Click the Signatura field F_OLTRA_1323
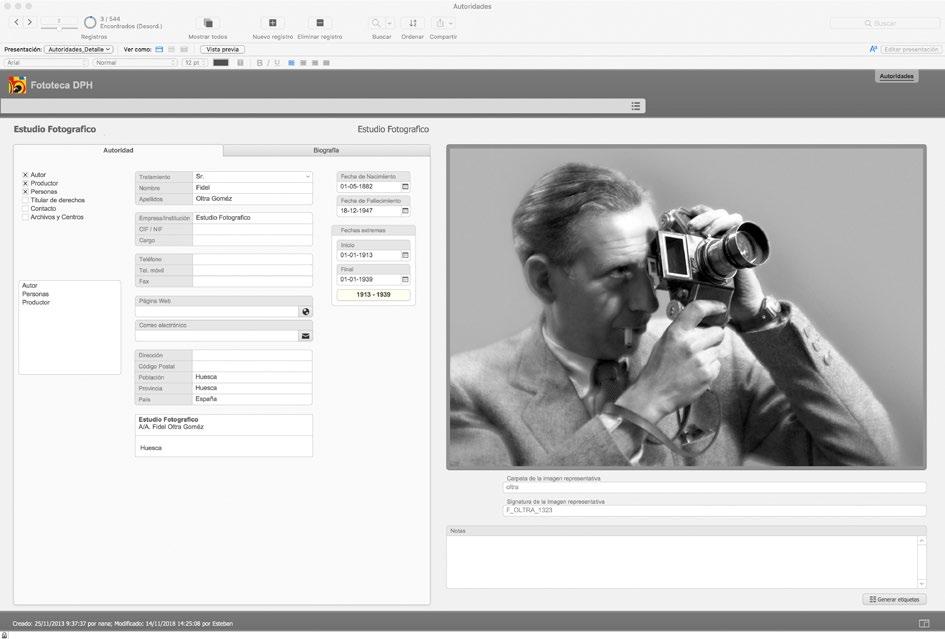Image resolution: width=945 pixels, height=639 pixels. coord(714,510)
